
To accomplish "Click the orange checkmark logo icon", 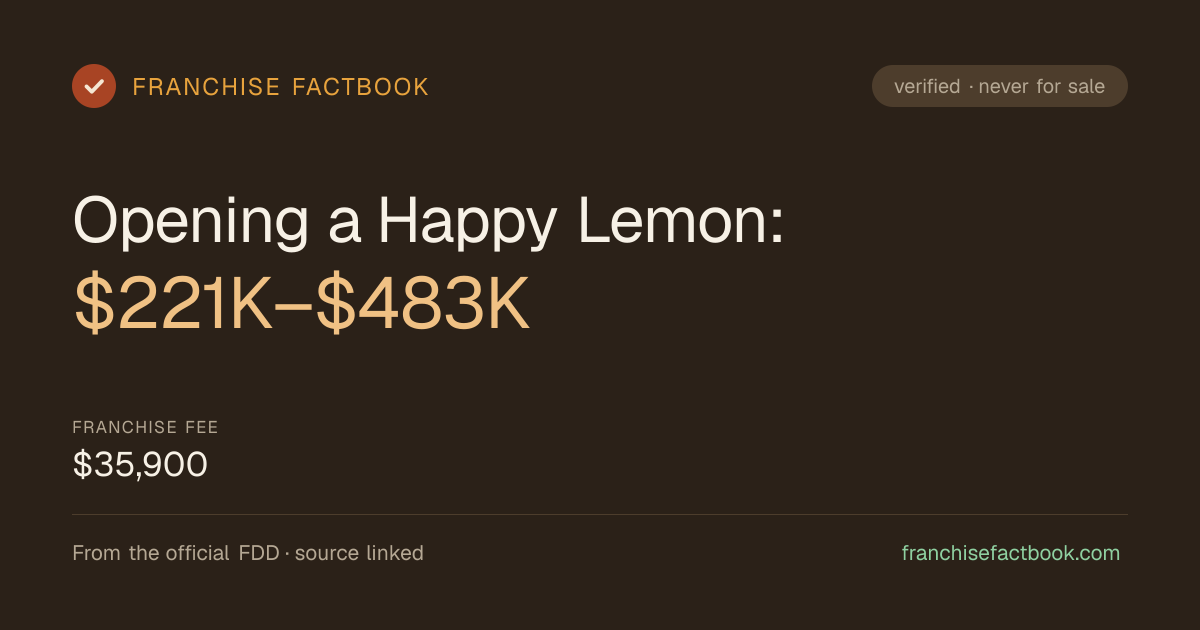I will [x=94, y=86].
